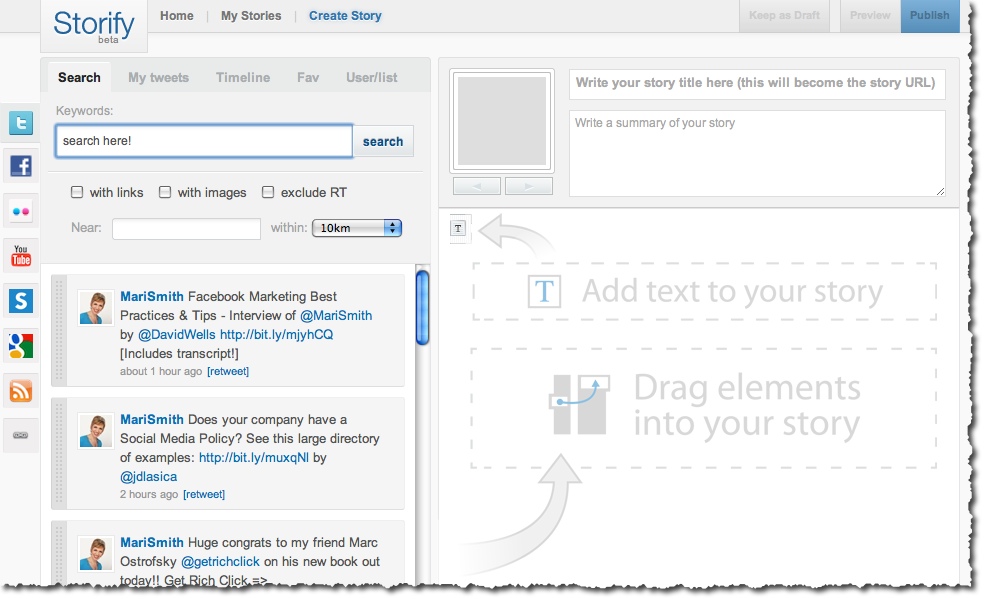Click the 'about 1 hour ago' timestamp
Screen dimensions: 984x599
161,371
